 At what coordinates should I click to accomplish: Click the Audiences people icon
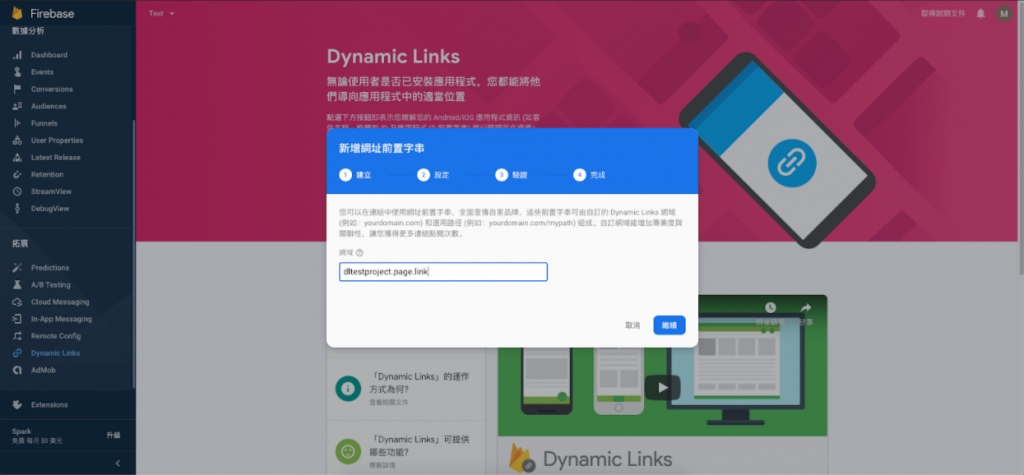coord(18,106)
